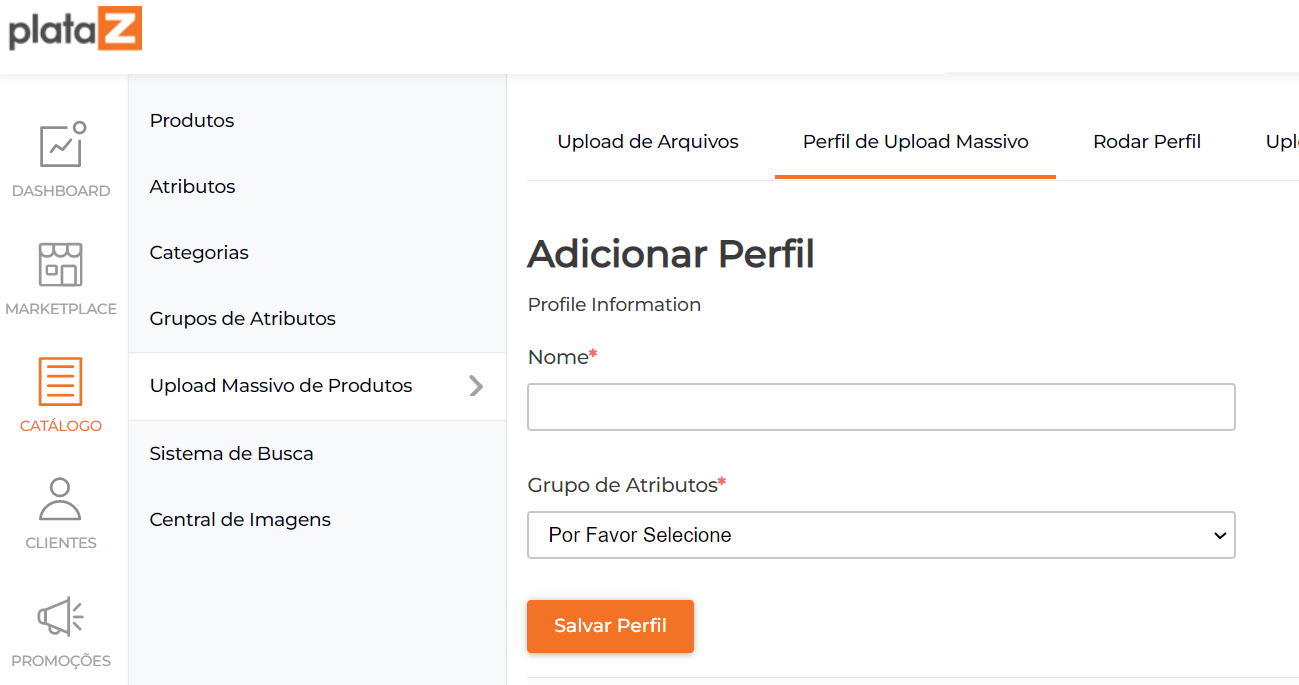This screenshot has width=1299, height=685.
Task: Click into the Nome text field
Action: click(x=881, y=407)
